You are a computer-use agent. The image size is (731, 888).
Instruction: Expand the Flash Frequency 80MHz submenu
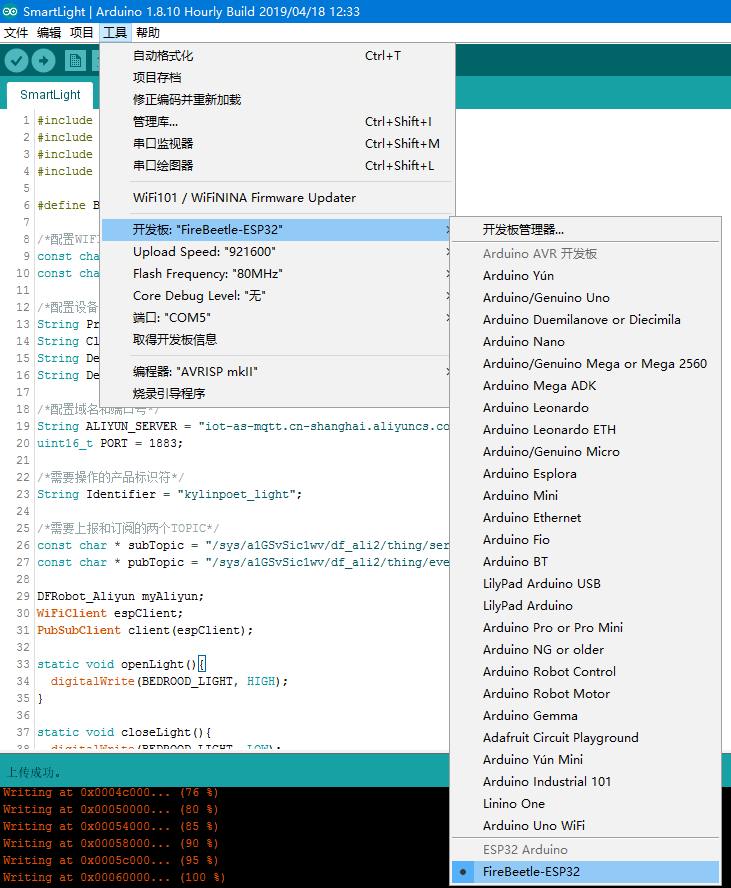276,274
